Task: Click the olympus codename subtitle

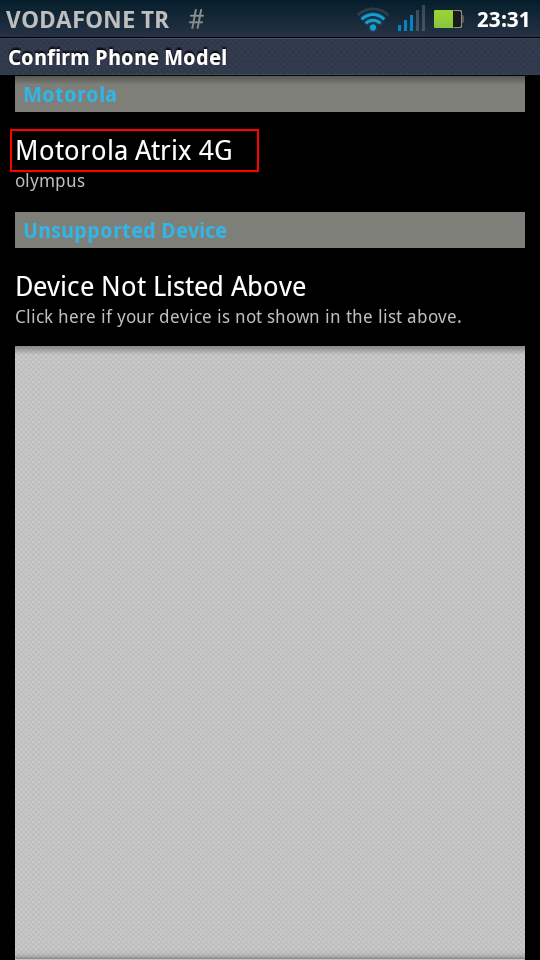Action: pos(50,181)
